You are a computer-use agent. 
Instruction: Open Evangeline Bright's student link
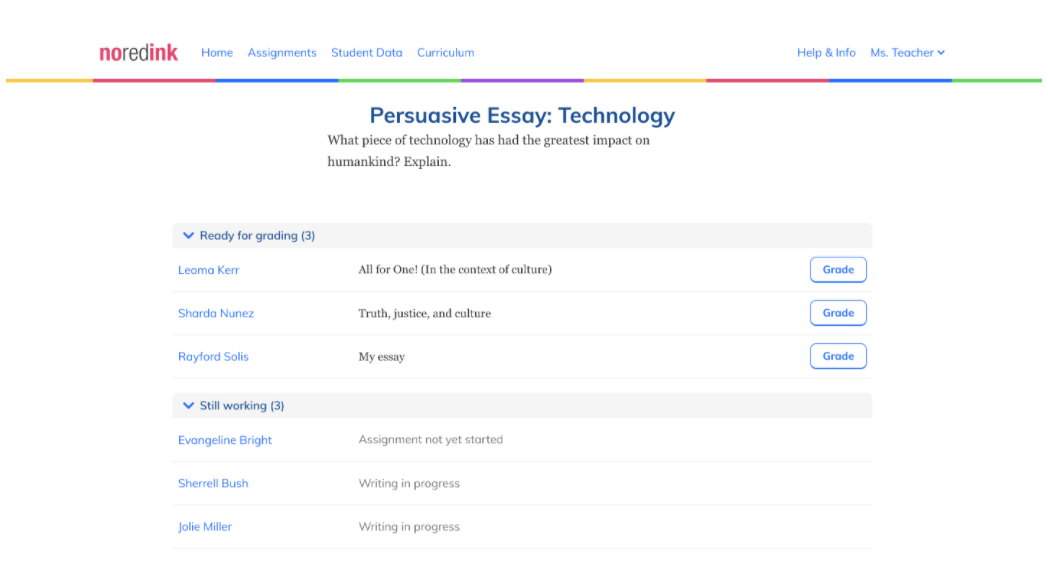coord(225,440)
